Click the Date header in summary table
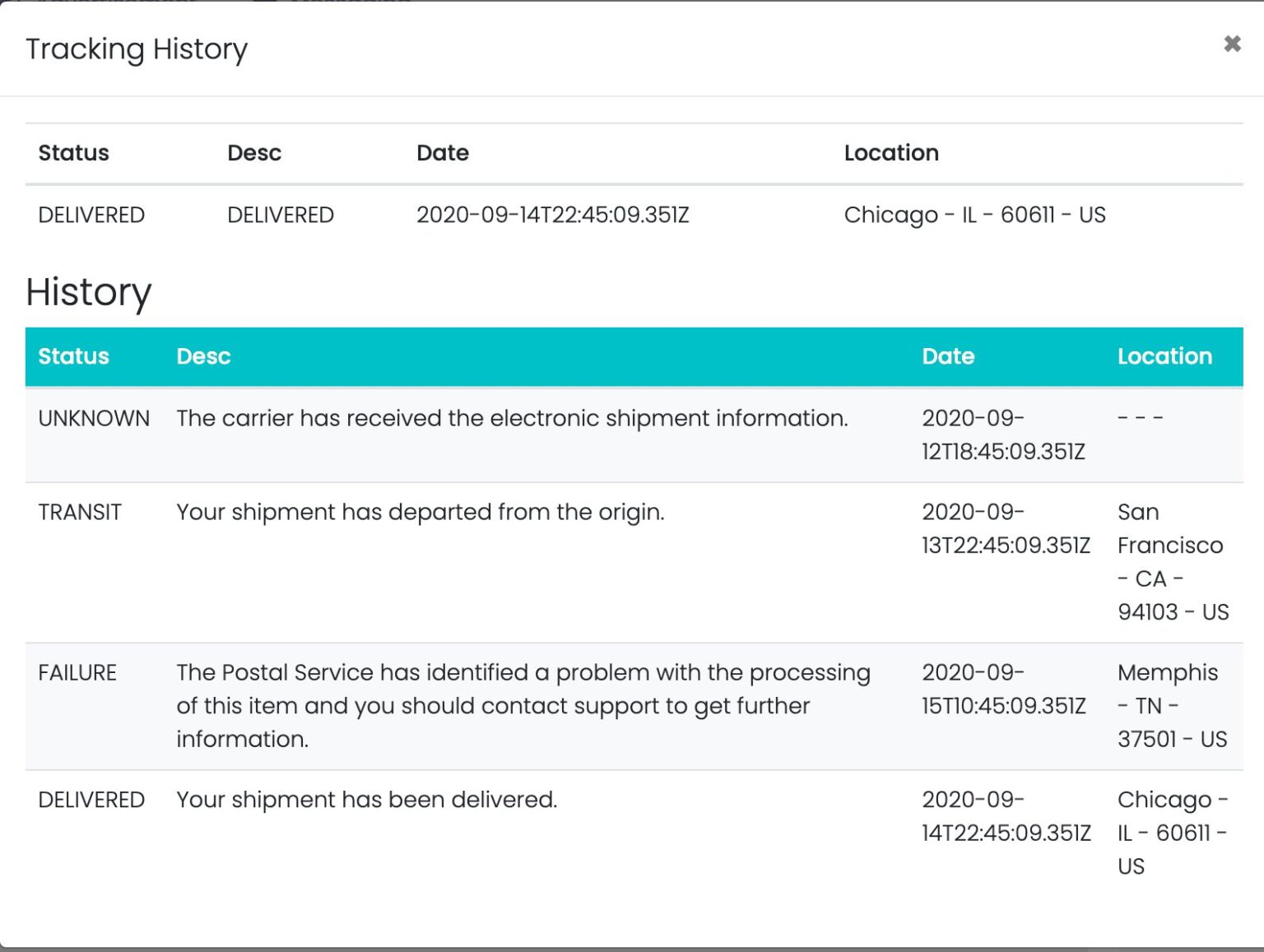 443,153
